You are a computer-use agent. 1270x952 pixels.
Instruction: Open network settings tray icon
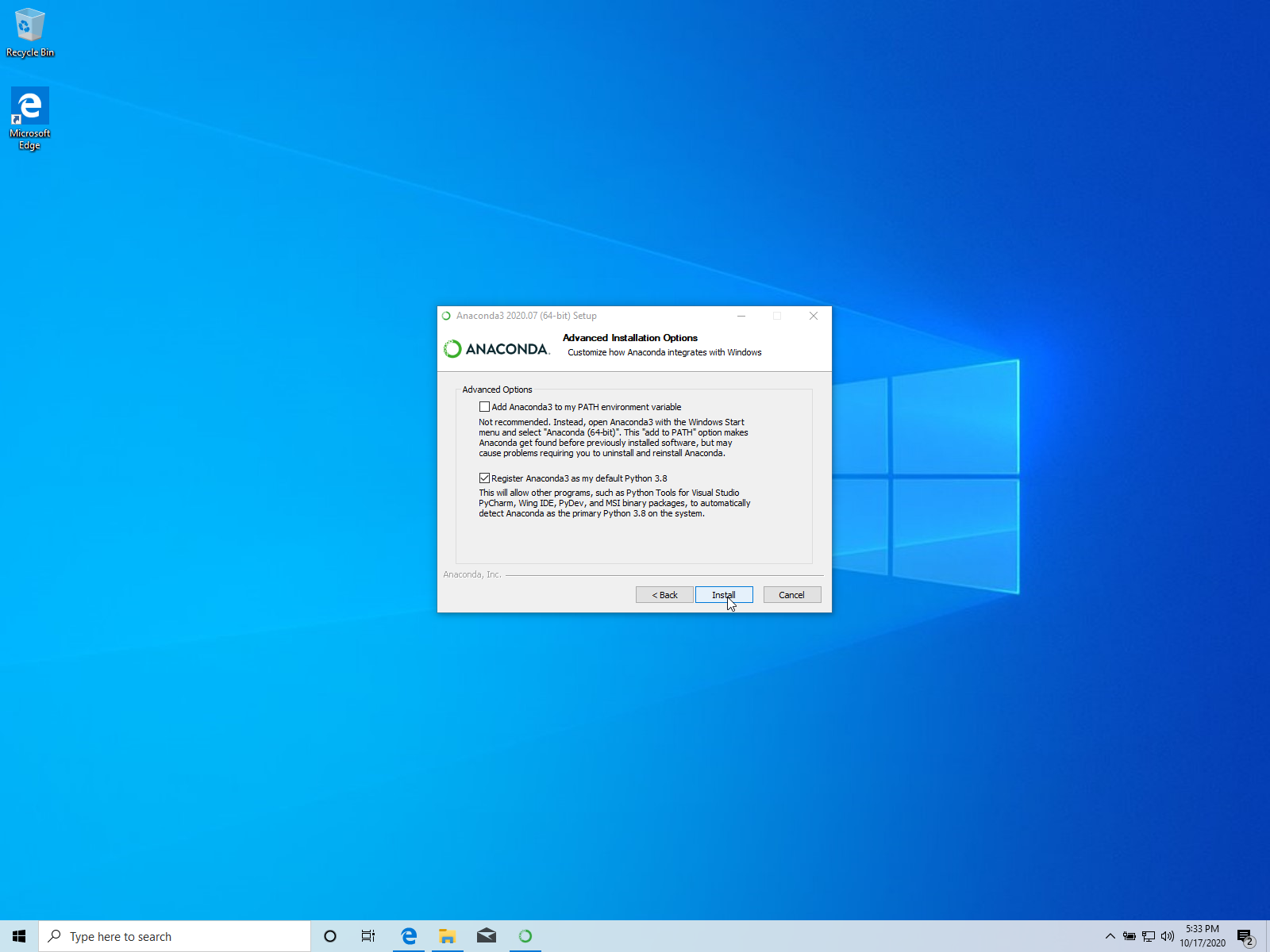pos(1149,936)
